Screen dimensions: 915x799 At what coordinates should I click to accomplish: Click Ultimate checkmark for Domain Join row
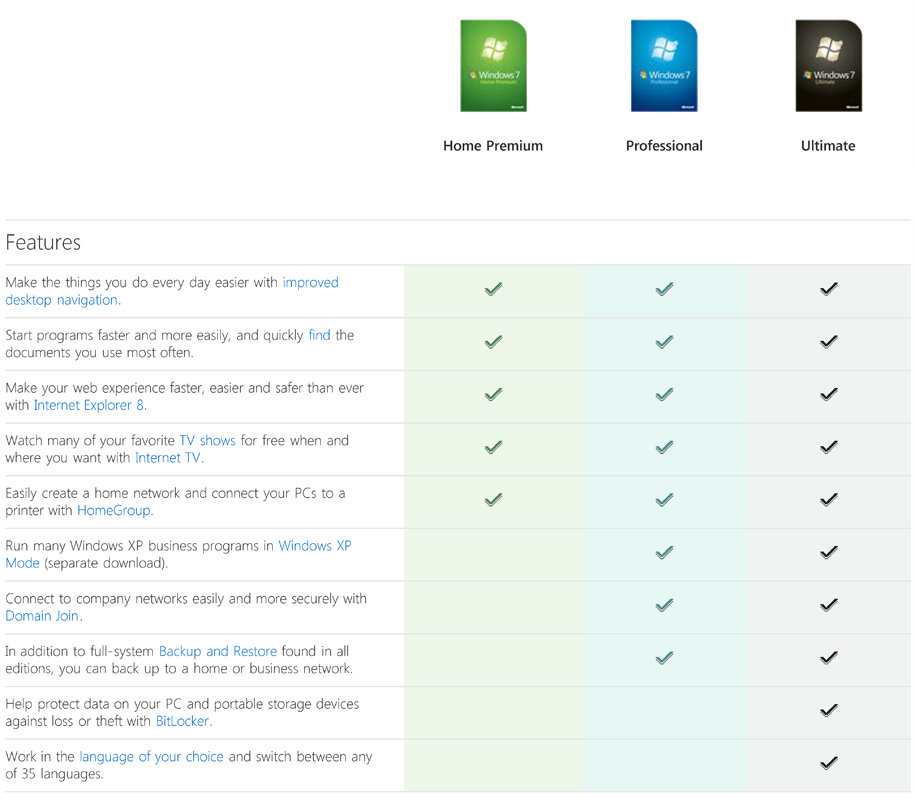click(x=829, y=605)
